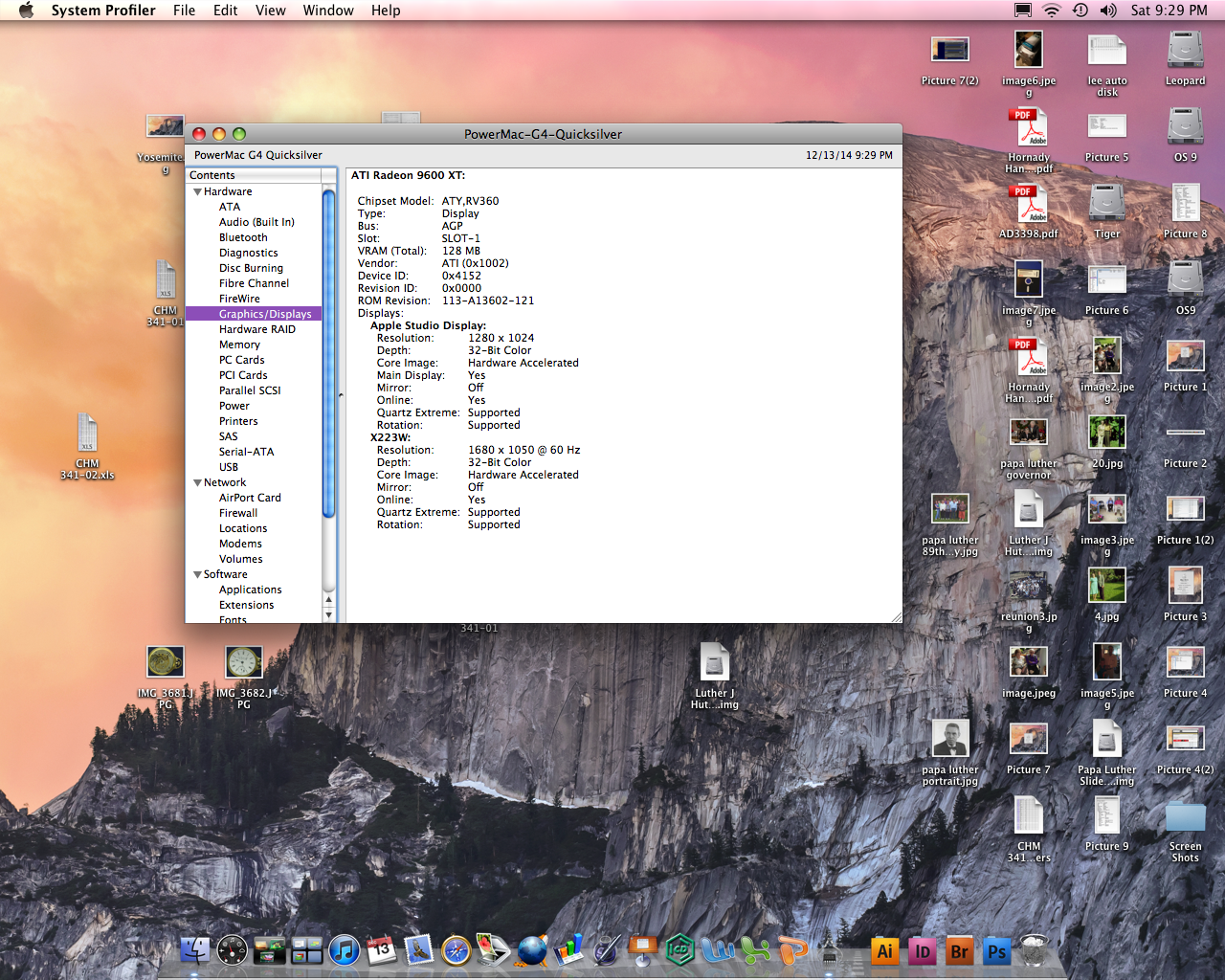
Task: Launch Microsoft Word from the dock
Action: (x=718, y=949)
